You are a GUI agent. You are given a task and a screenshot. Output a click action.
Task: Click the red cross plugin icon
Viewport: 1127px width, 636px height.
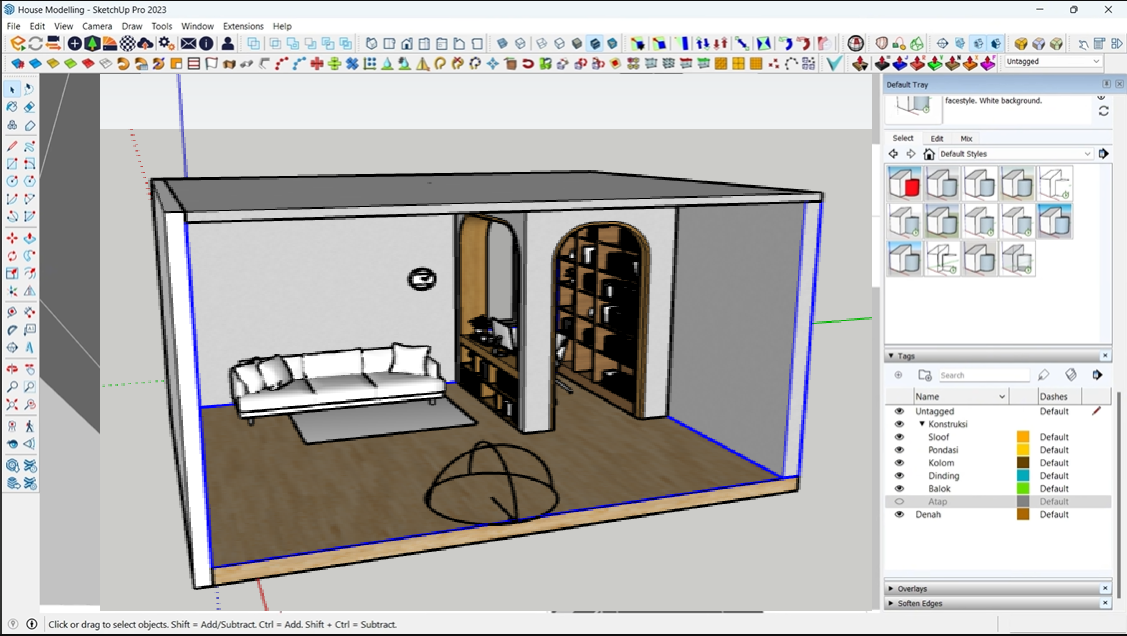tap(317, 63)
